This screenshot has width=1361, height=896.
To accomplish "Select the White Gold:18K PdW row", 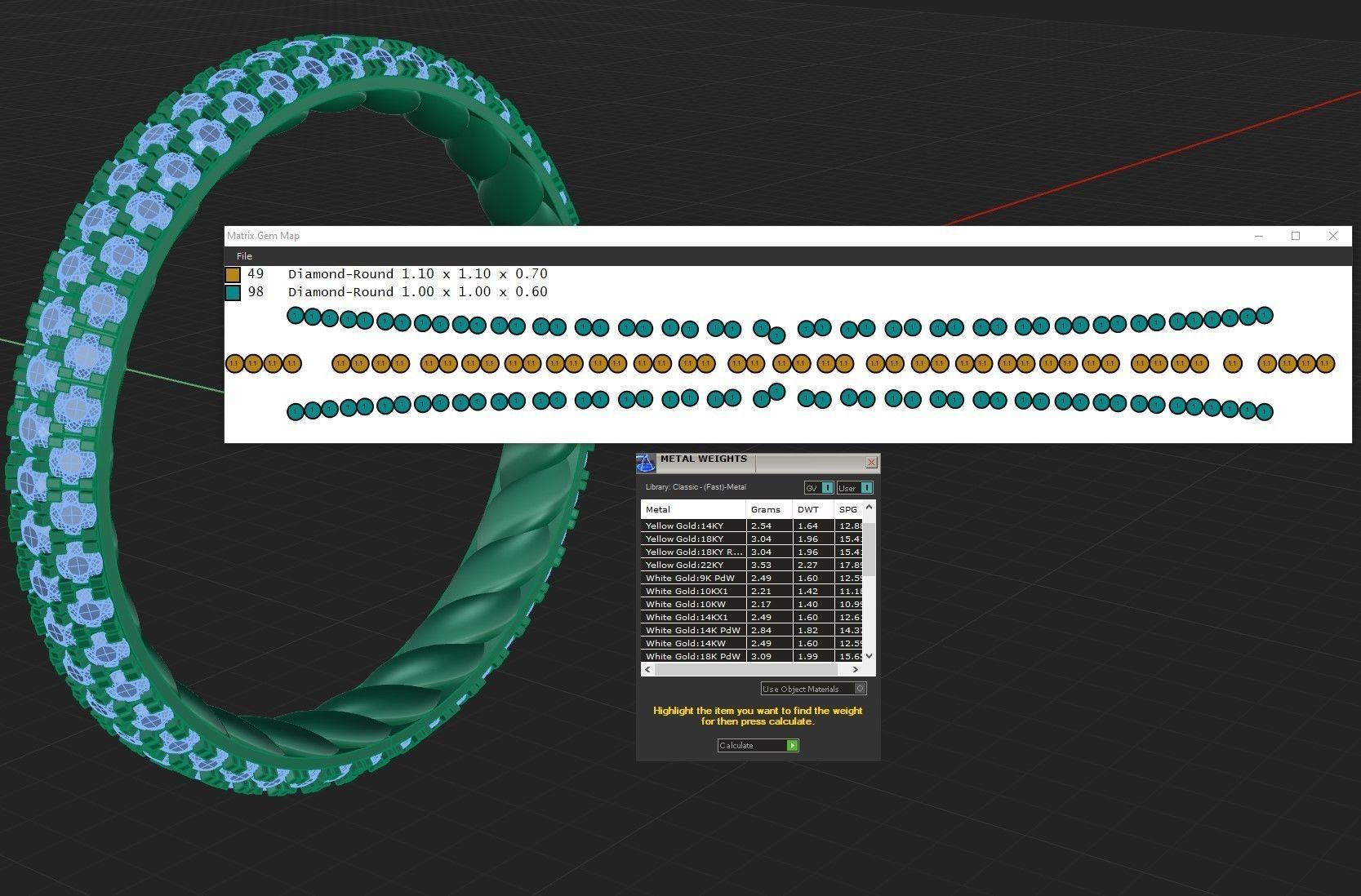I will pyautogui.click(x=752, y=656).
